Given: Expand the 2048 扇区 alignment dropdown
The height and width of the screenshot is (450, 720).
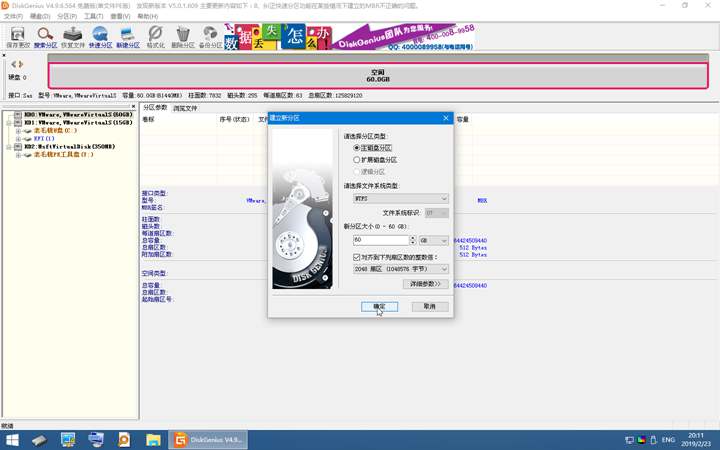Looking at the screenshot, I should point(400,269).
